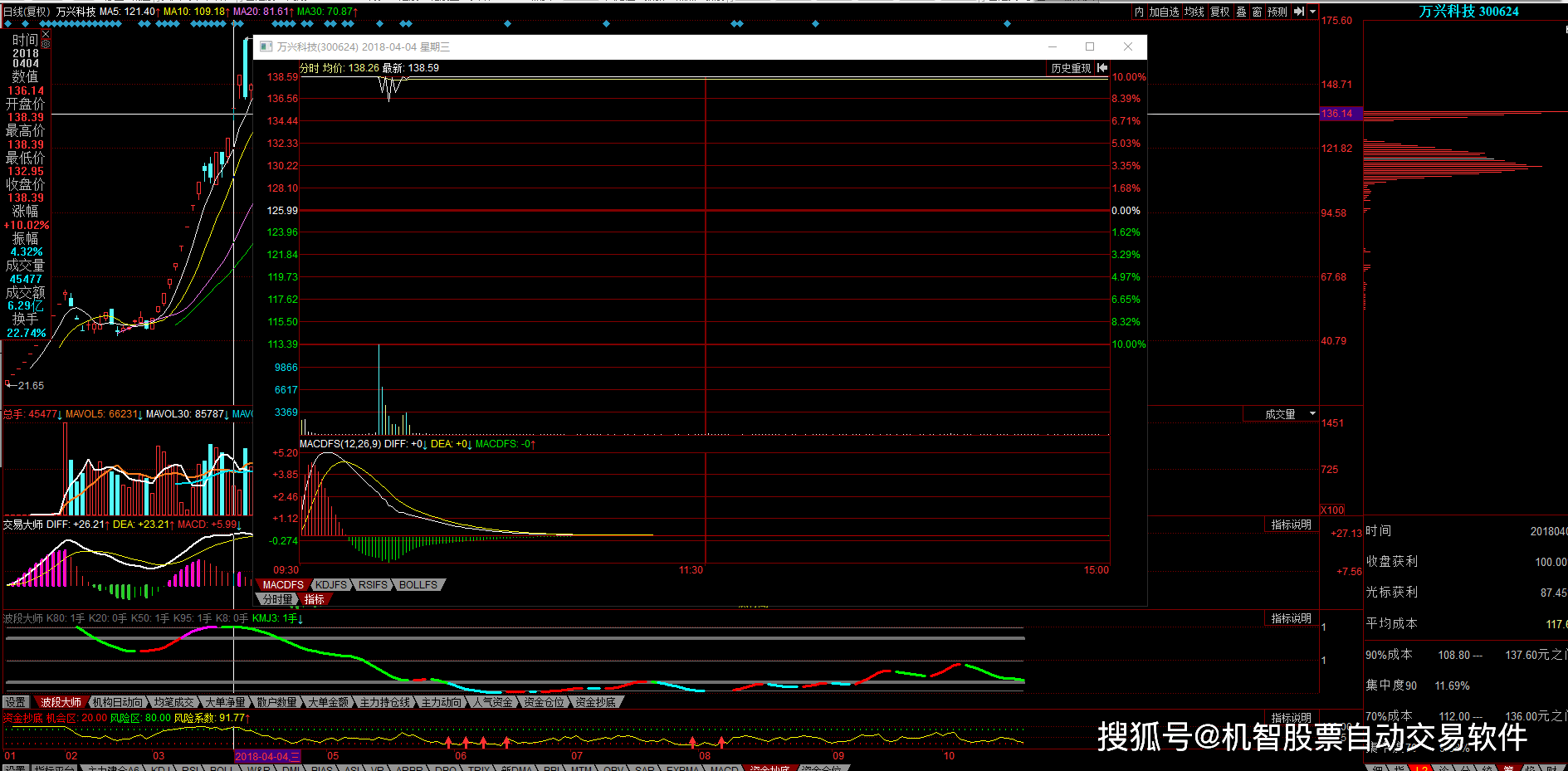The image size is (1568, 771).
Task: Click the rewind icon beside 历史重现
Action: 1102,68
